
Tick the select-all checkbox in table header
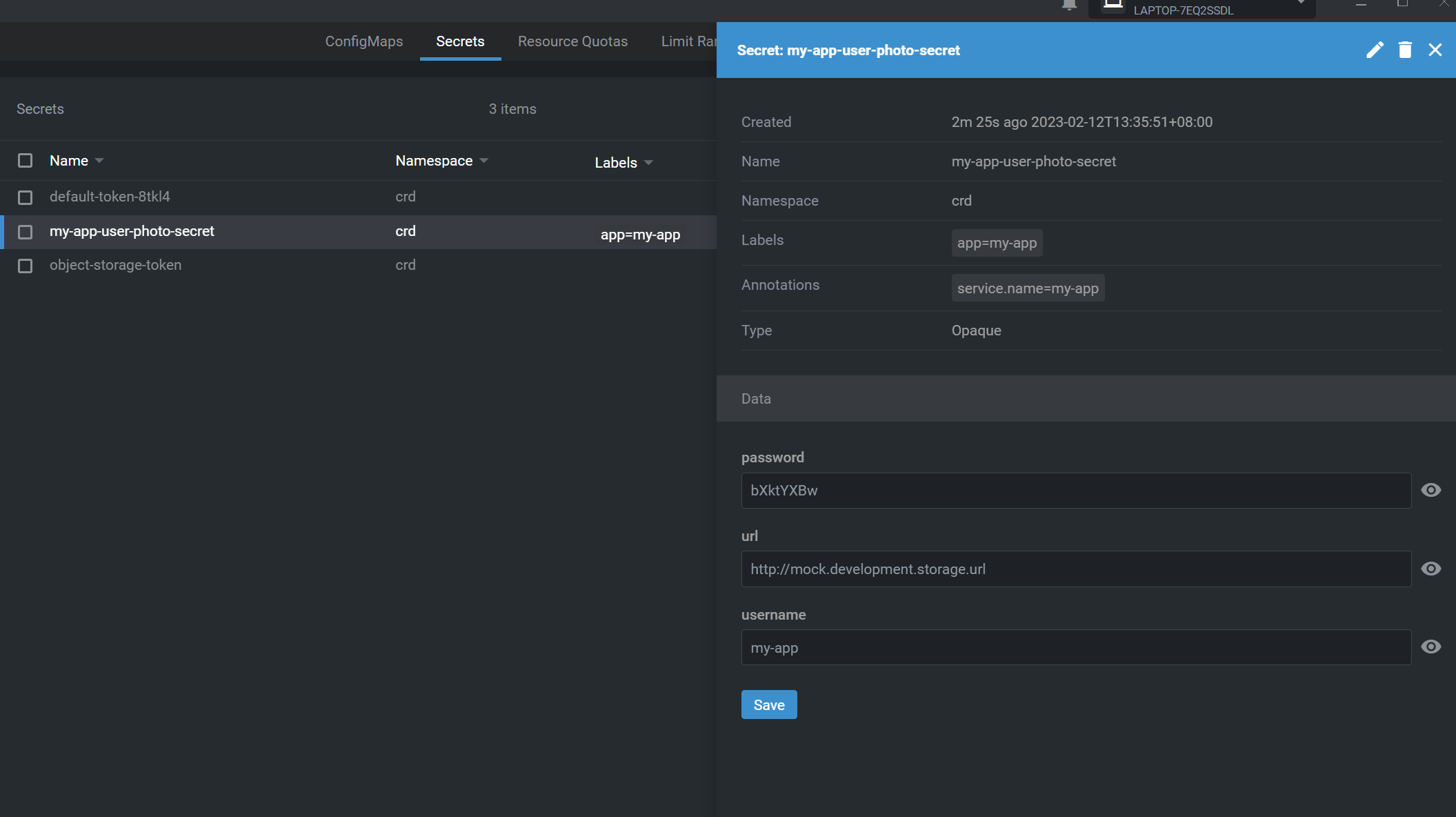26,161
